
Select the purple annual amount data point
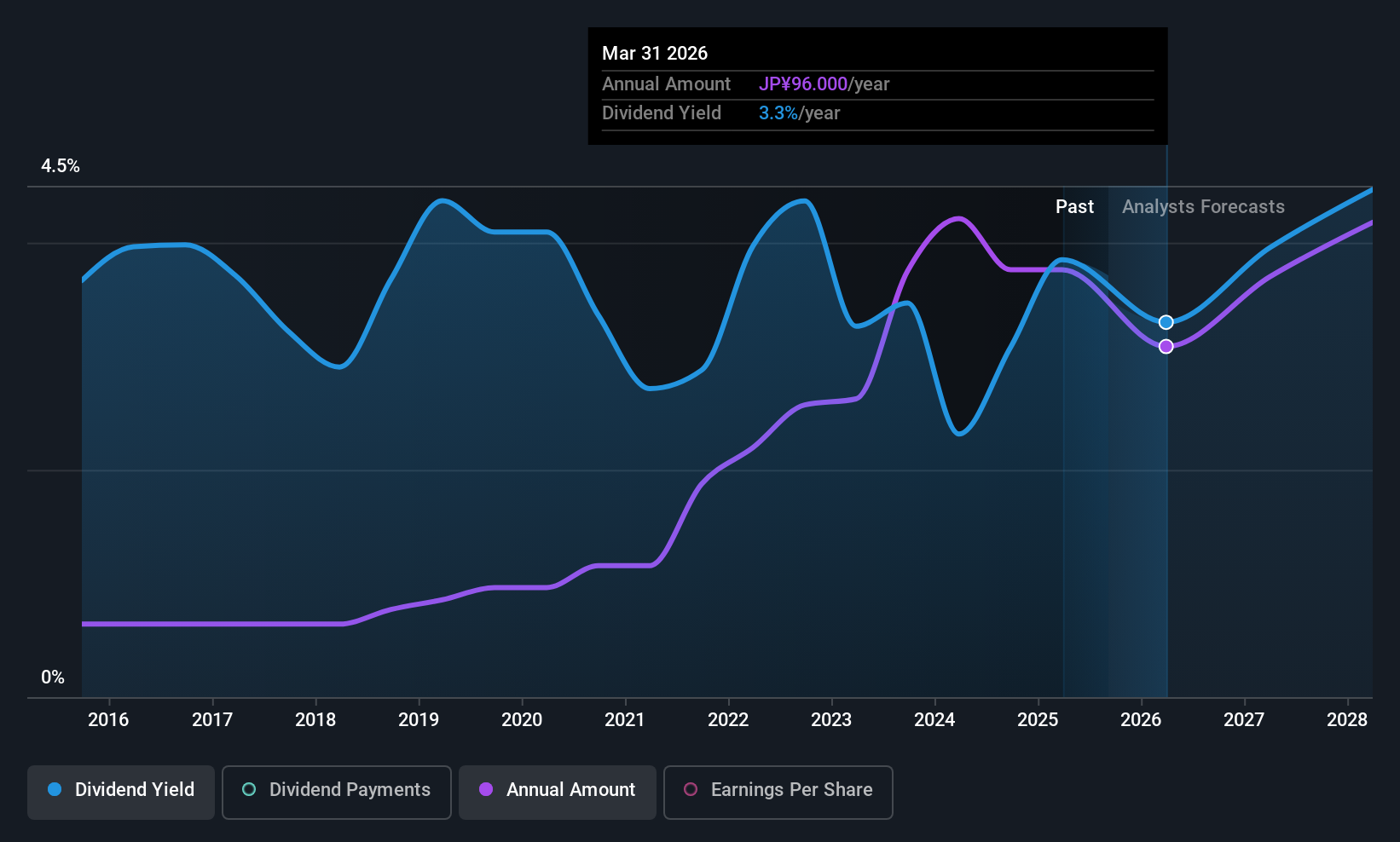click(x=1166, y=346)
